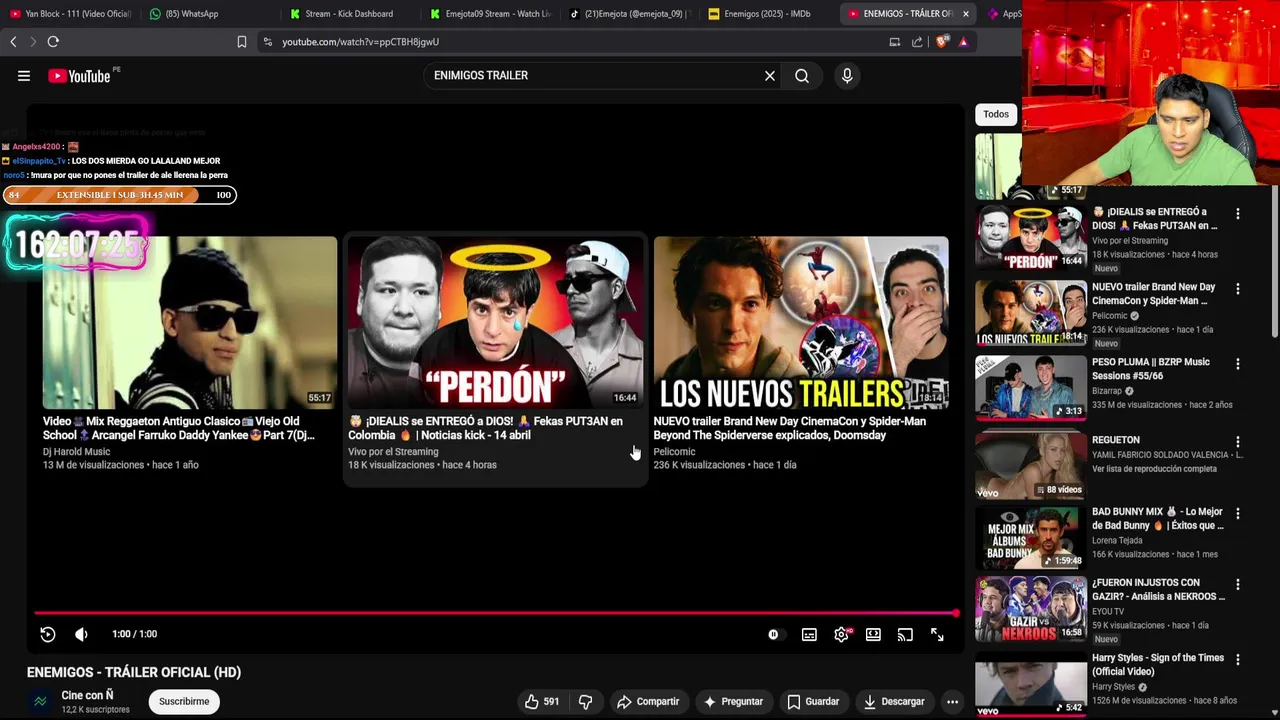Seek on the red progress bar
The image size is (1280, 720).
495,613
